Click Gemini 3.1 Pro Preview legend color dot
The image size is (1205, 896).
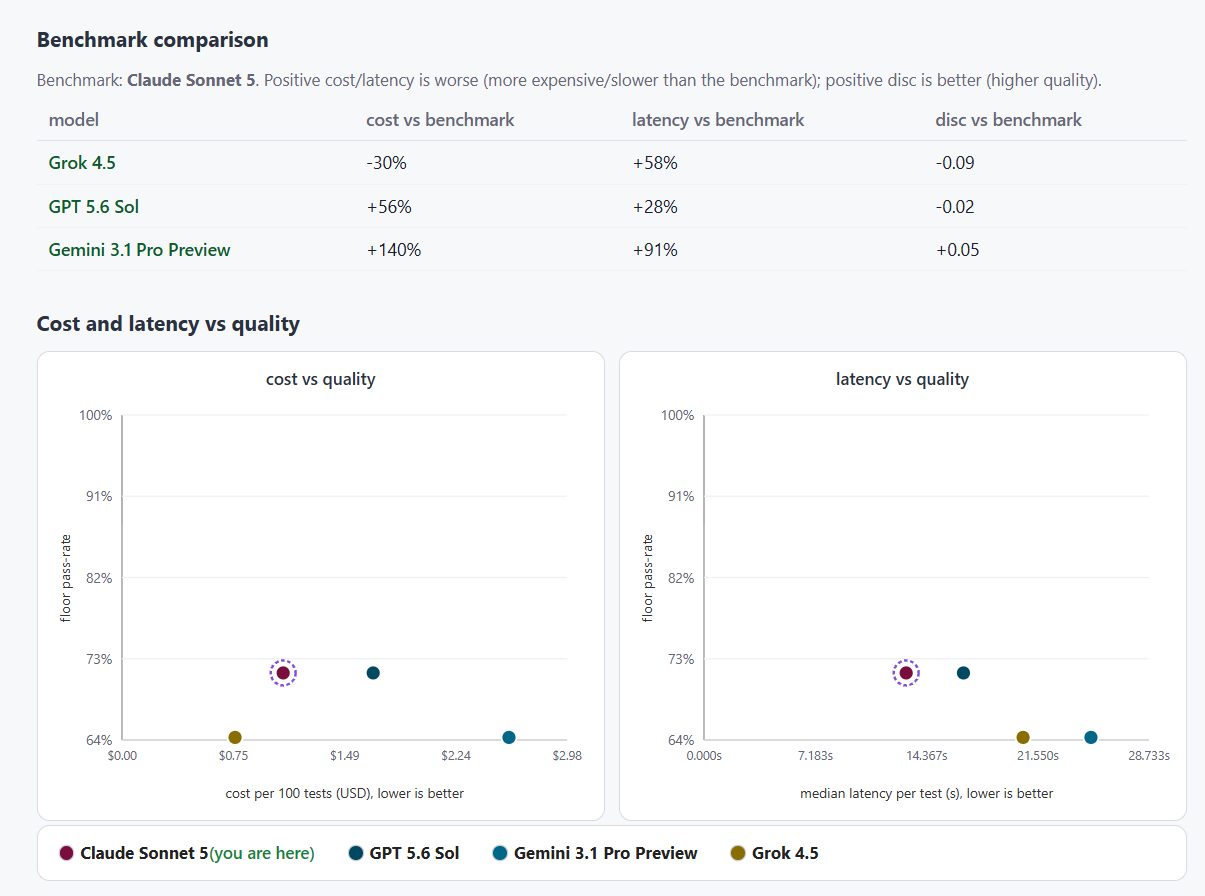click(x=500, y=853)
